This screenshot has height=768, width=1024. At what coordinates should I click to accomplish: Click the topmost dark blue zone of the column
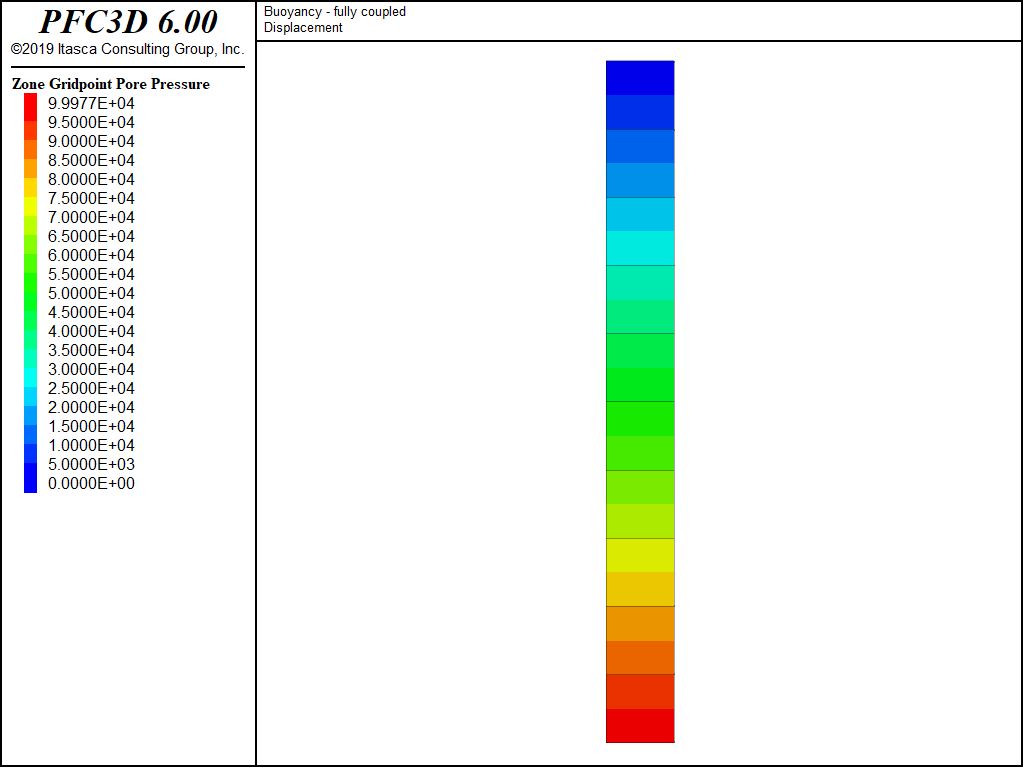tap(640, 78)
